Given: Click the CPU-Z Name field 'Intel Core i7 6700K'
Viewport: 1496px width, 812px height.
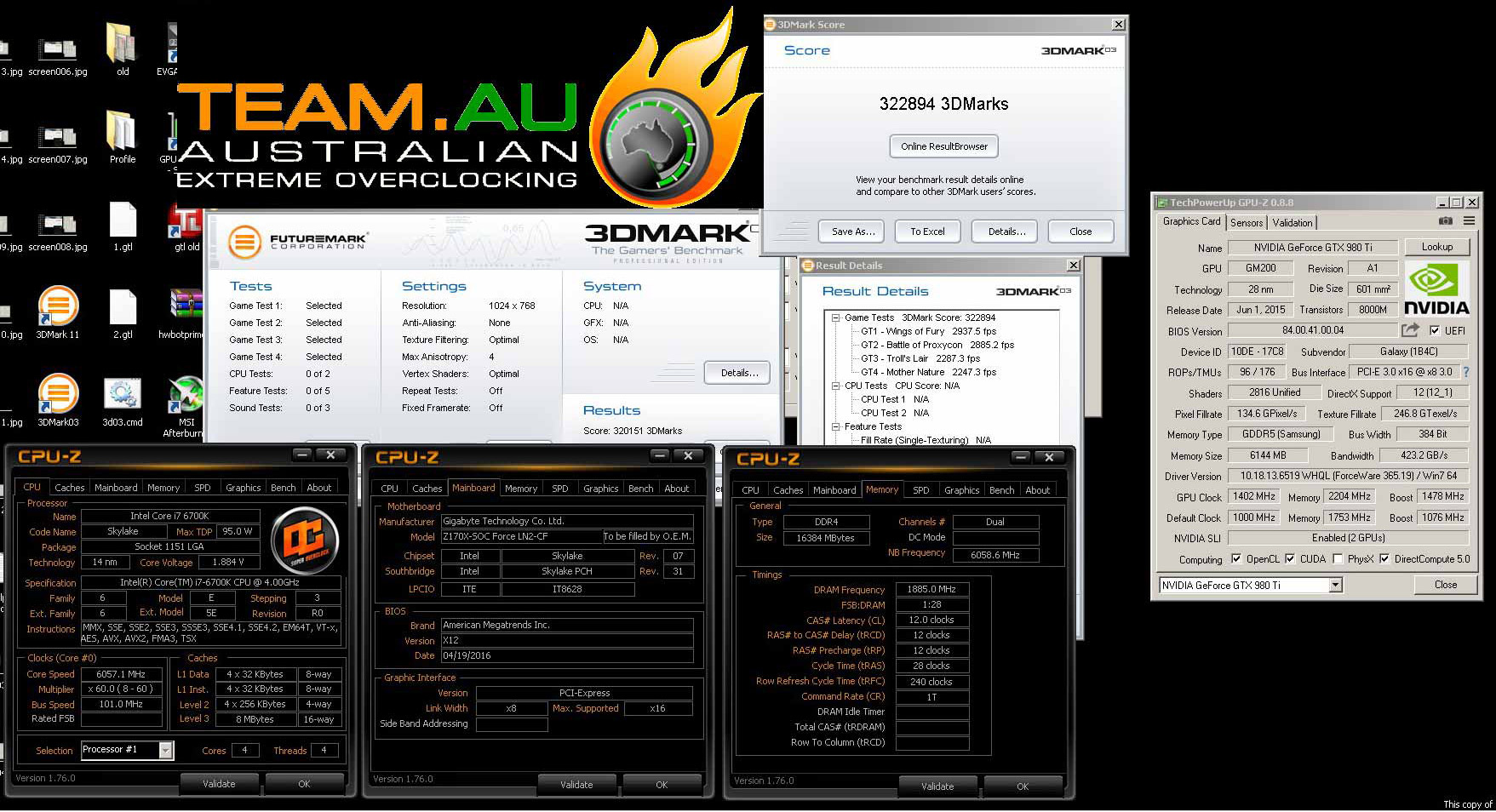Looking at the screenshot, I should (x=169, y=516).
